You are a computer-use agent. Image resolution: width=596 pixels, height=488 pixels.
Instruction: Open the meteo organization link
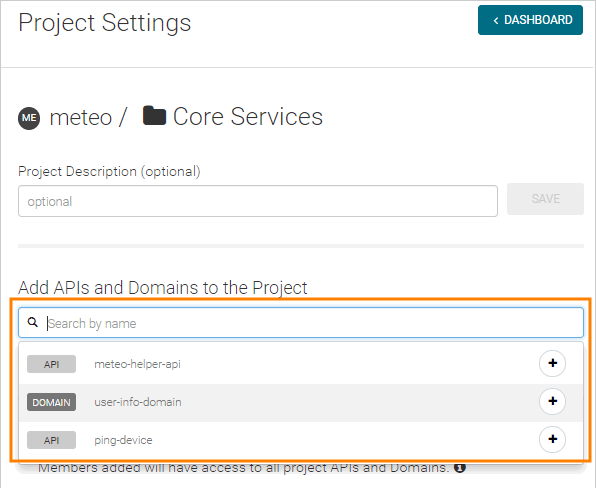[x=81, y=117]
